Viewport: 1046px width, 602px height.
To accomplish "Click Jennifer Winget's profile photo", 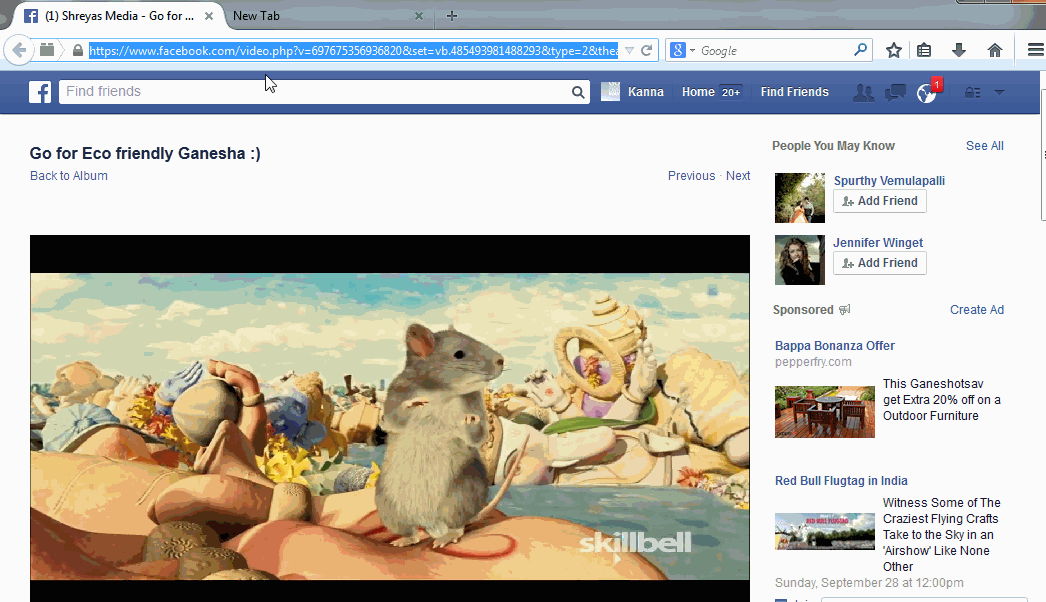I will click(x=800, y=260).
